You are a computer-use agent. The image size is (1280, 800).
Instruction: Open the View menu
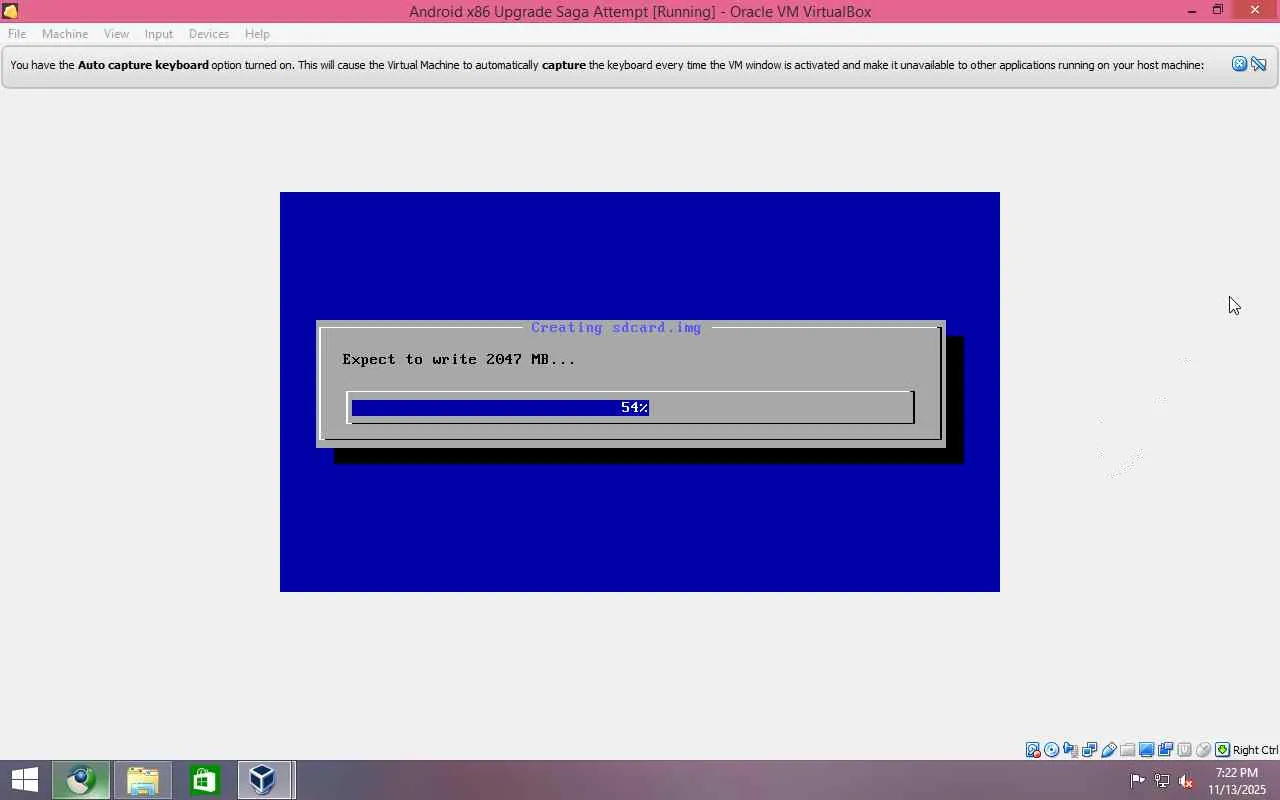[x=116, y=34]
